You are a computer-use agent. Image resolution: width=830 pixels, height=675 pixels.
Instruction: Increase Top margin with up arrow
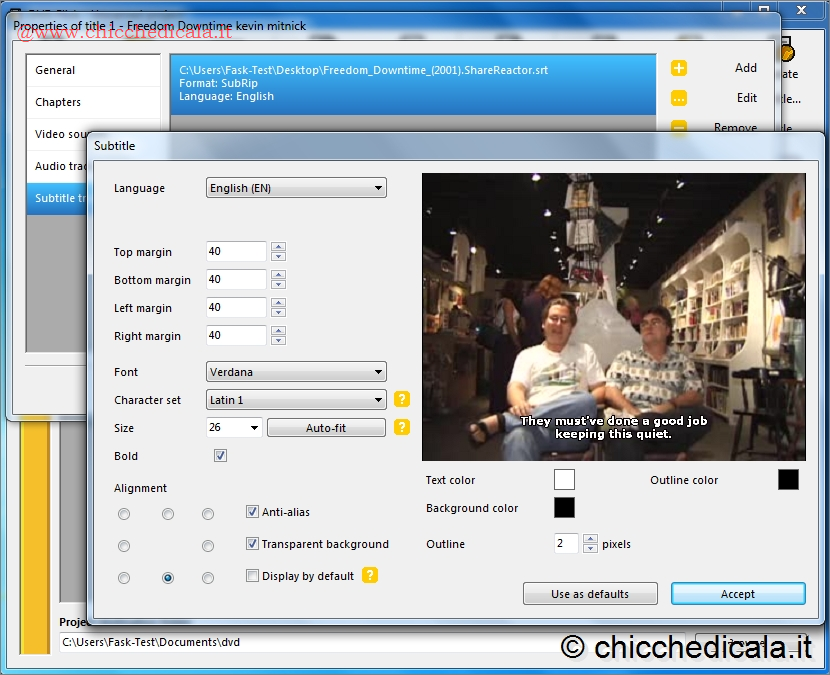pos(278,247)
